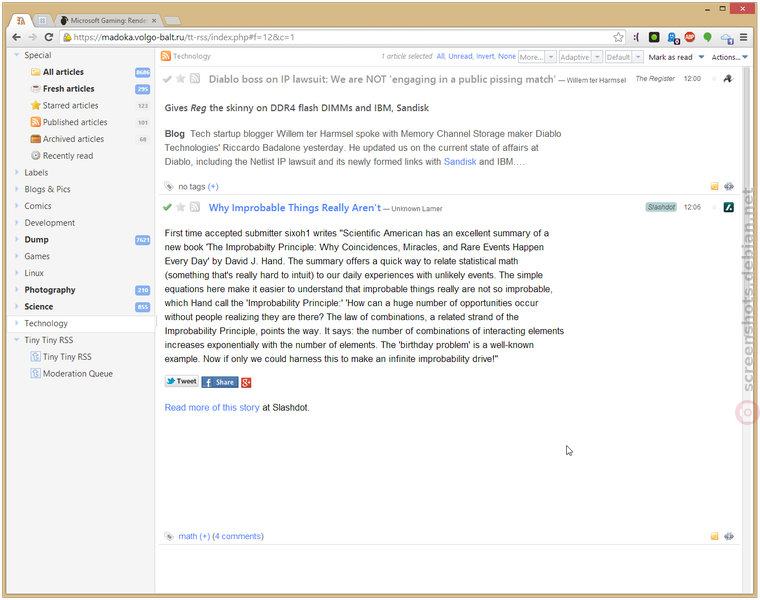Open Published articles feed
The width and height of the screenshot is (760, 600).
(75, 122)
